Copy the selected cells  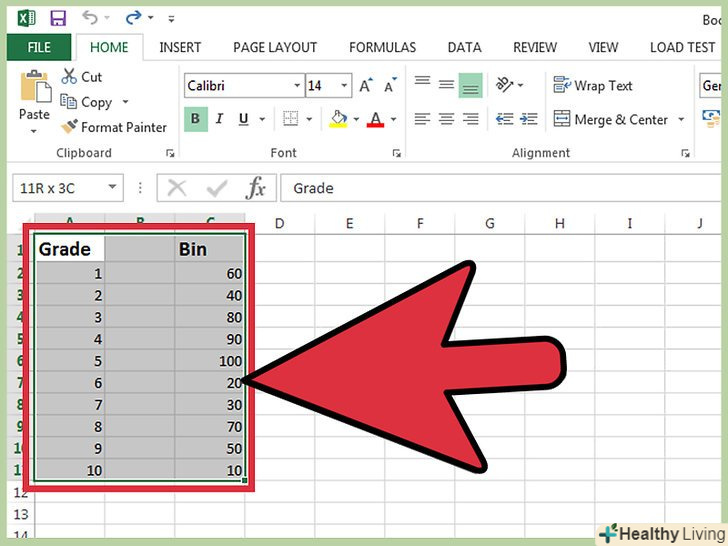86,102
